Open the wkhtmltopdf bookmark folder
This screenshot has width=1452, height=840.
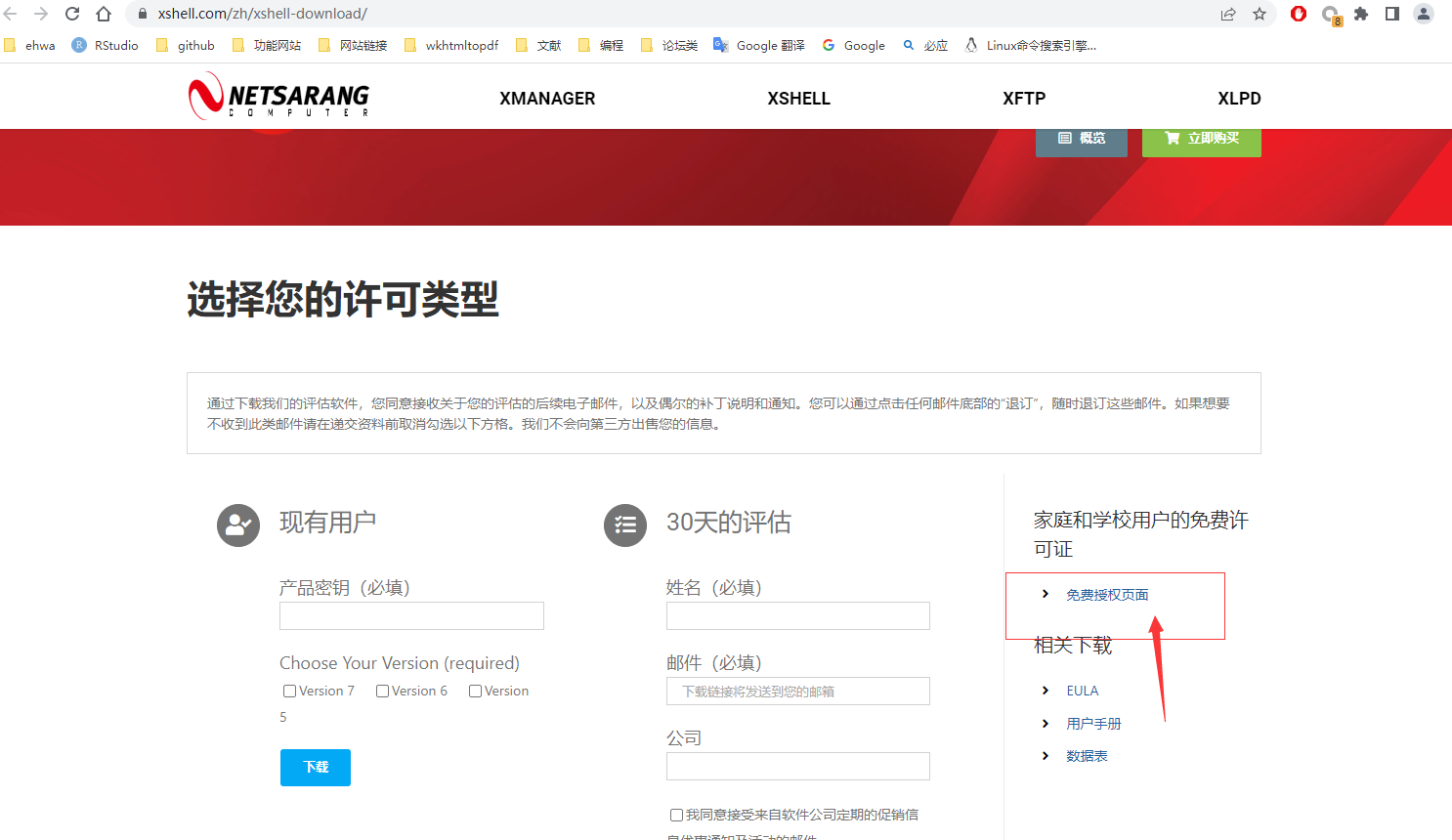click(x=451, y=45)
